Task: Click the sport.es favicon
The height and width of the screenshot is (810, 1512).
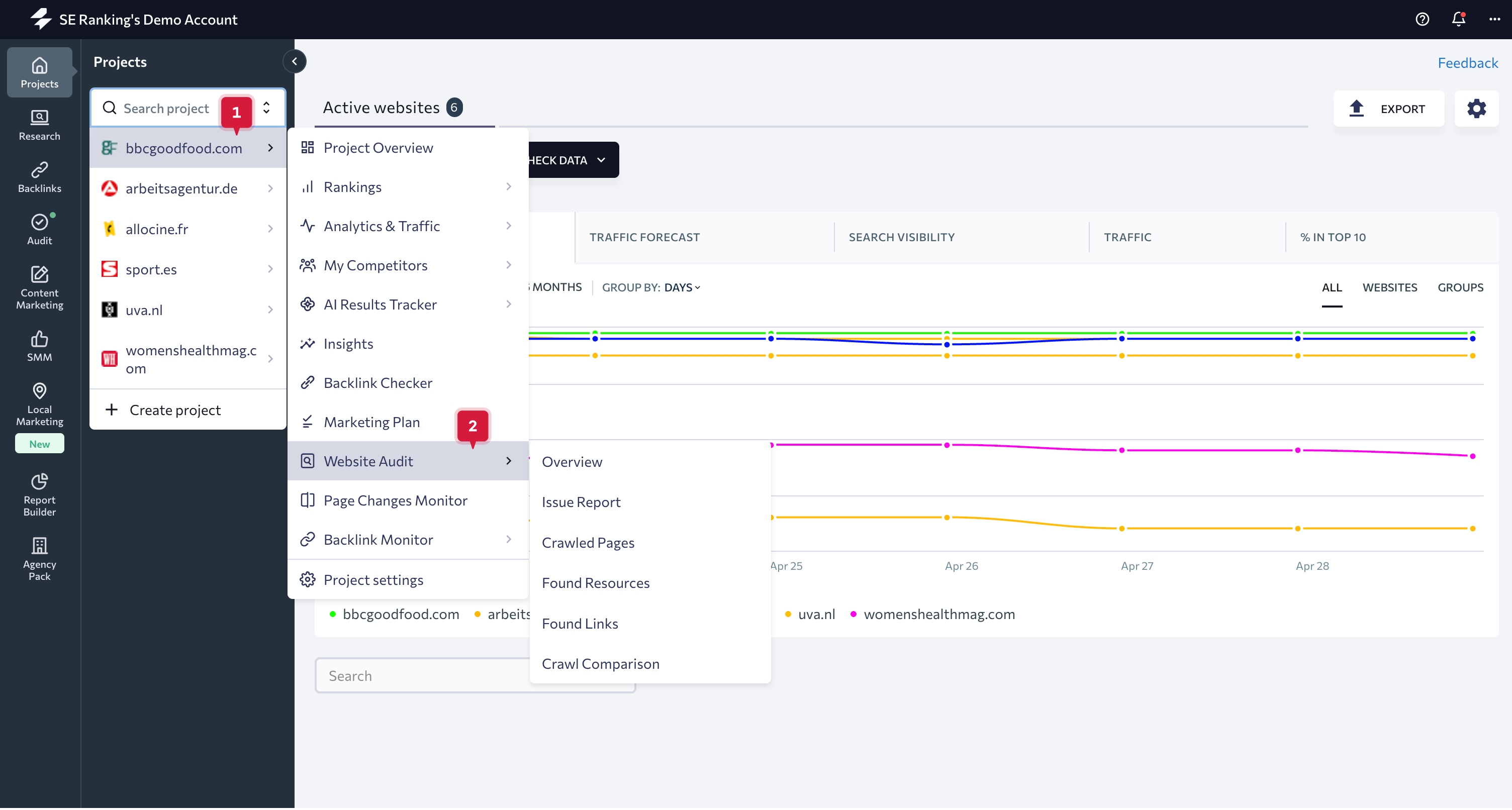Action: click(109, 269)
